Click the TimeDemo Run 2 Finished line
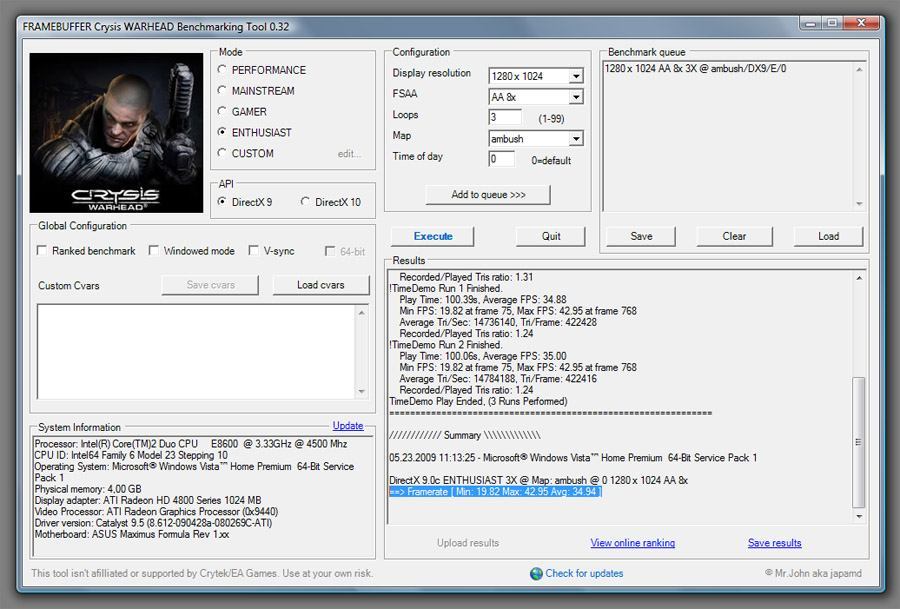 click(x=445, y=345)
